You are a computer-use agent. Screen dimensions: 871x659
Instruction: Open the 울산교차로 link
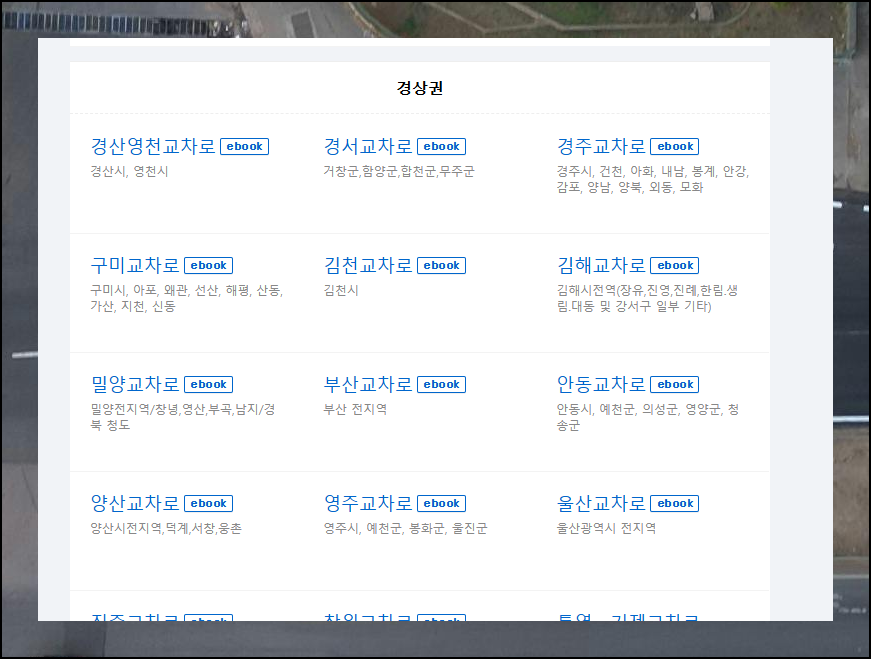coord(601,503)
